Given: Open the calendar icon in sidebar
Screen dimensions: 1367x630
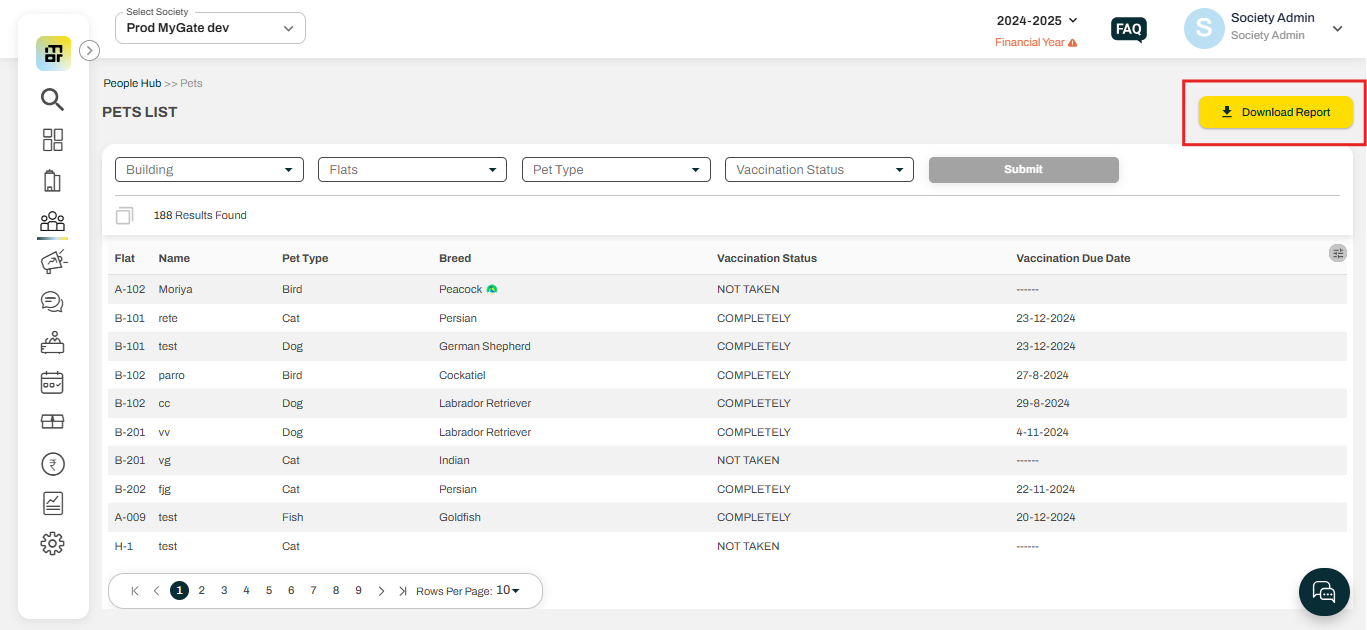Looking at the screenshot, I should (x=52, y=382).
